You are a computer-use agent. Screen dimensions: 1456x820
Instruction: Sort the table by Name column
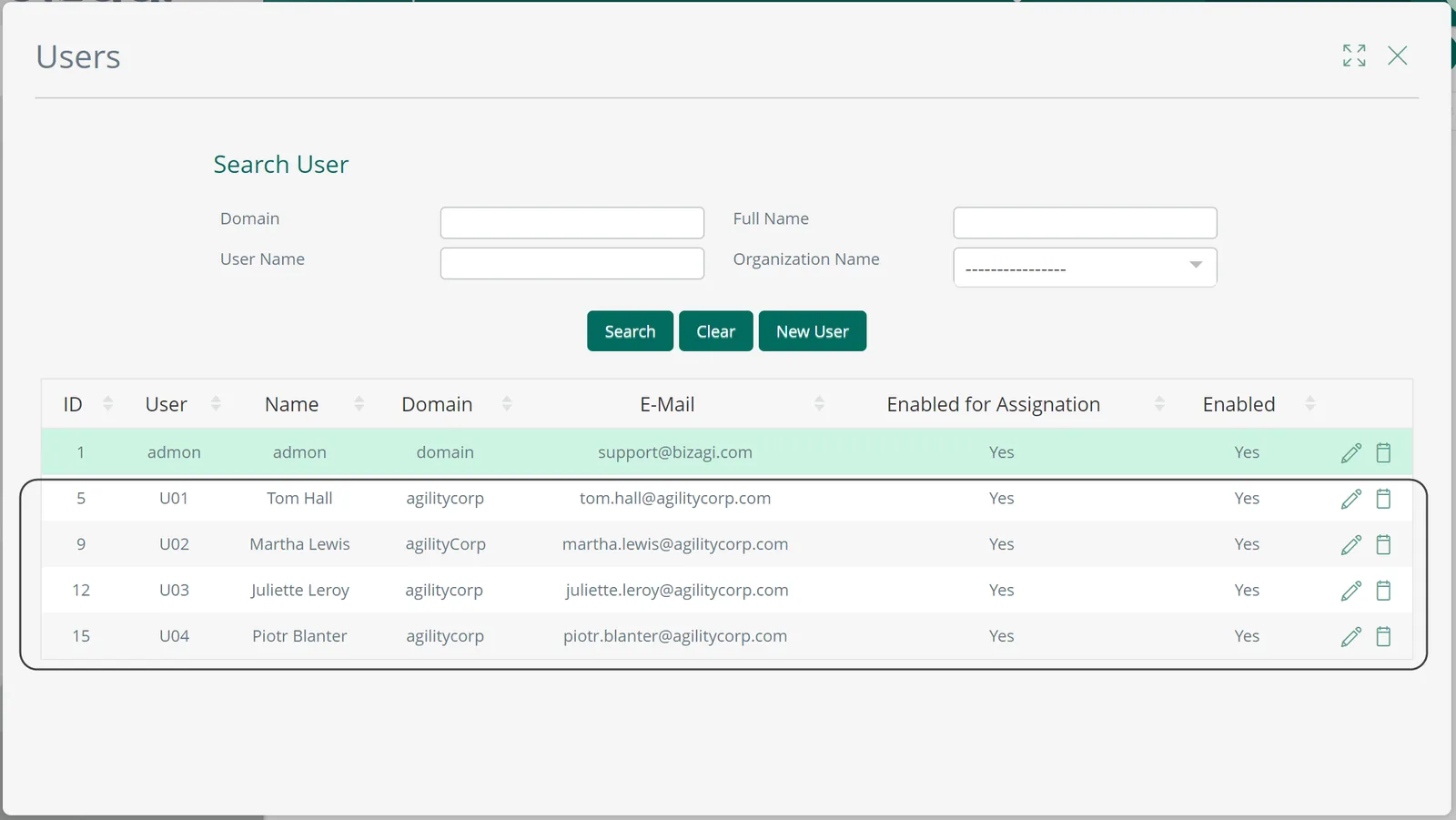(359, 403)
